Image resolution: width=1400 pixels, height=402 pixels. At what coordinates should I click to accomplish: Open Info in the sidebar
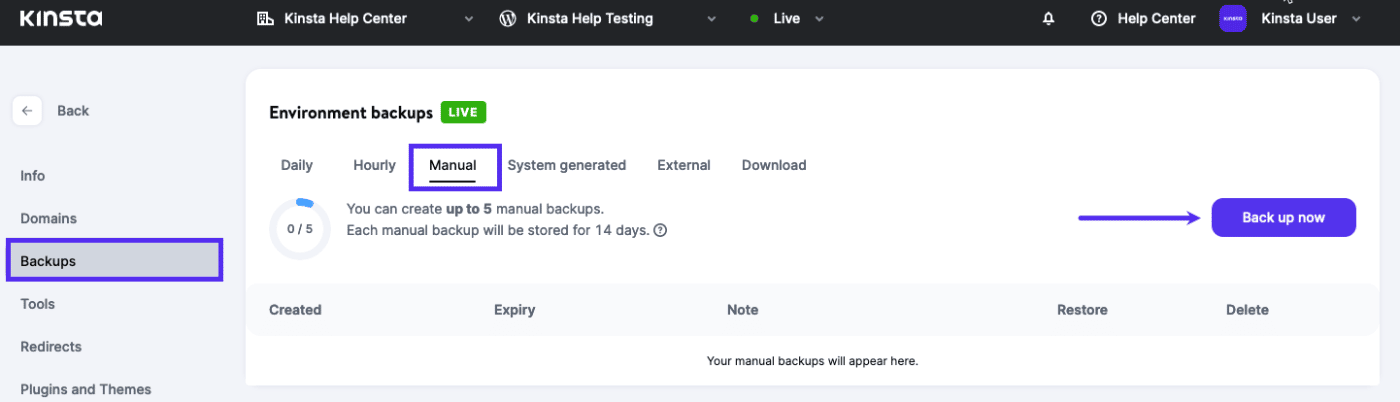(x=33, y=175)
